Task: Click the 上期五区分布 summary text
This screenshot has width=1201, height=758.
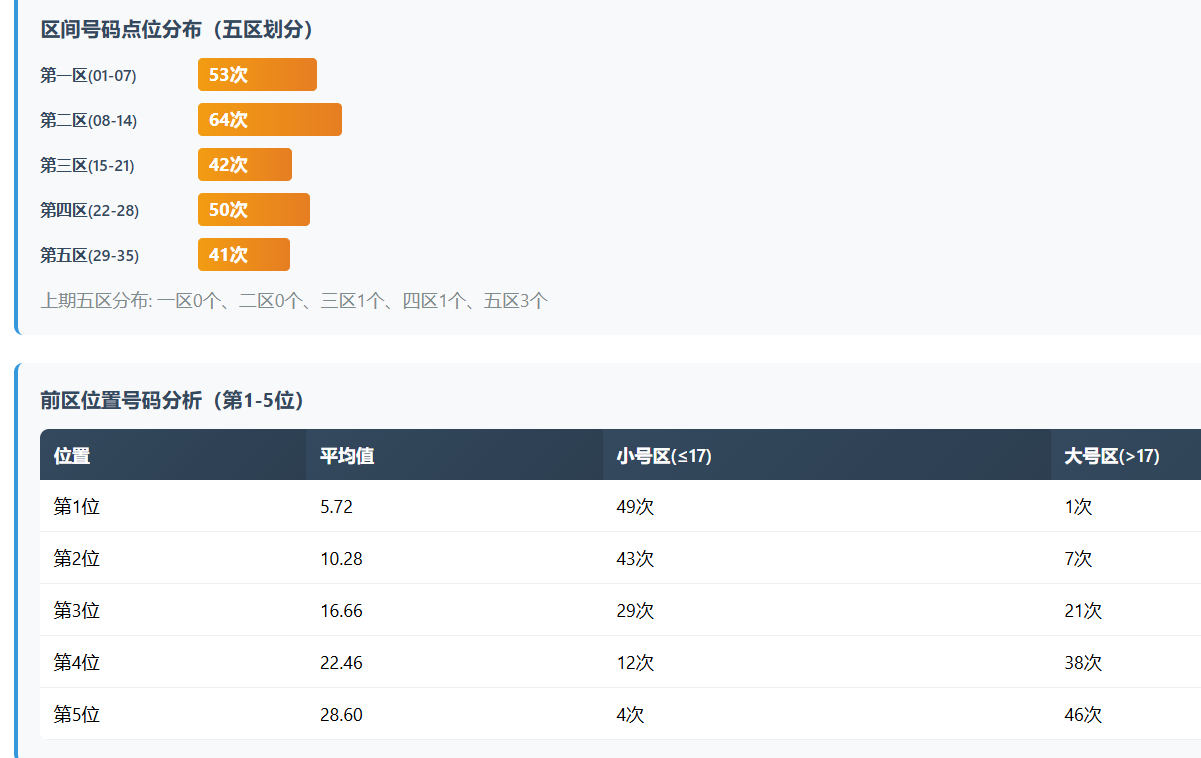Action: click(294, 300)
